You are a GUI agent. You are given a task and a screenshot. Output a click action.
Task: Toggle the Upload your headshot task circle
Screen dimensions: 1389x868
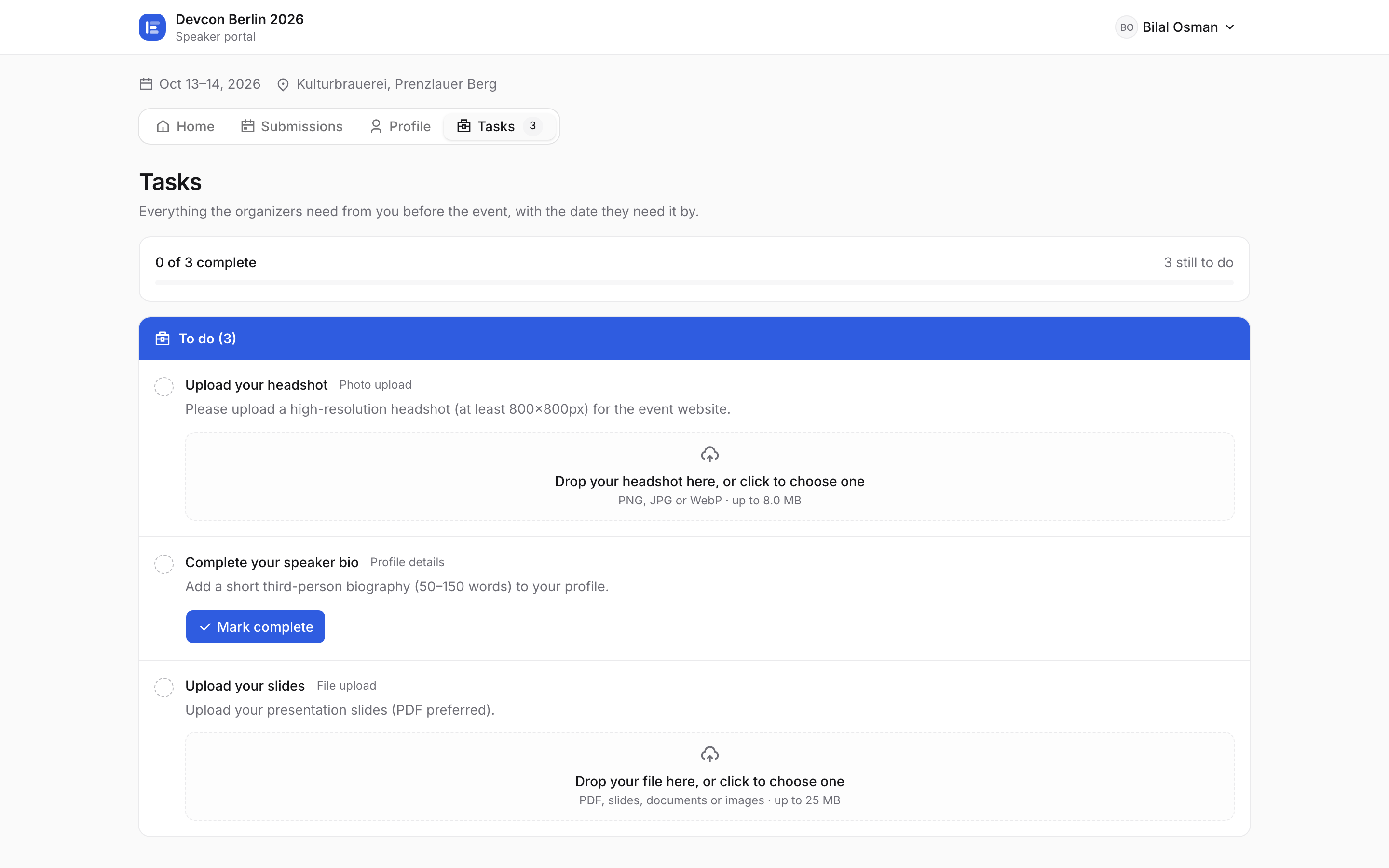[164, 386]
